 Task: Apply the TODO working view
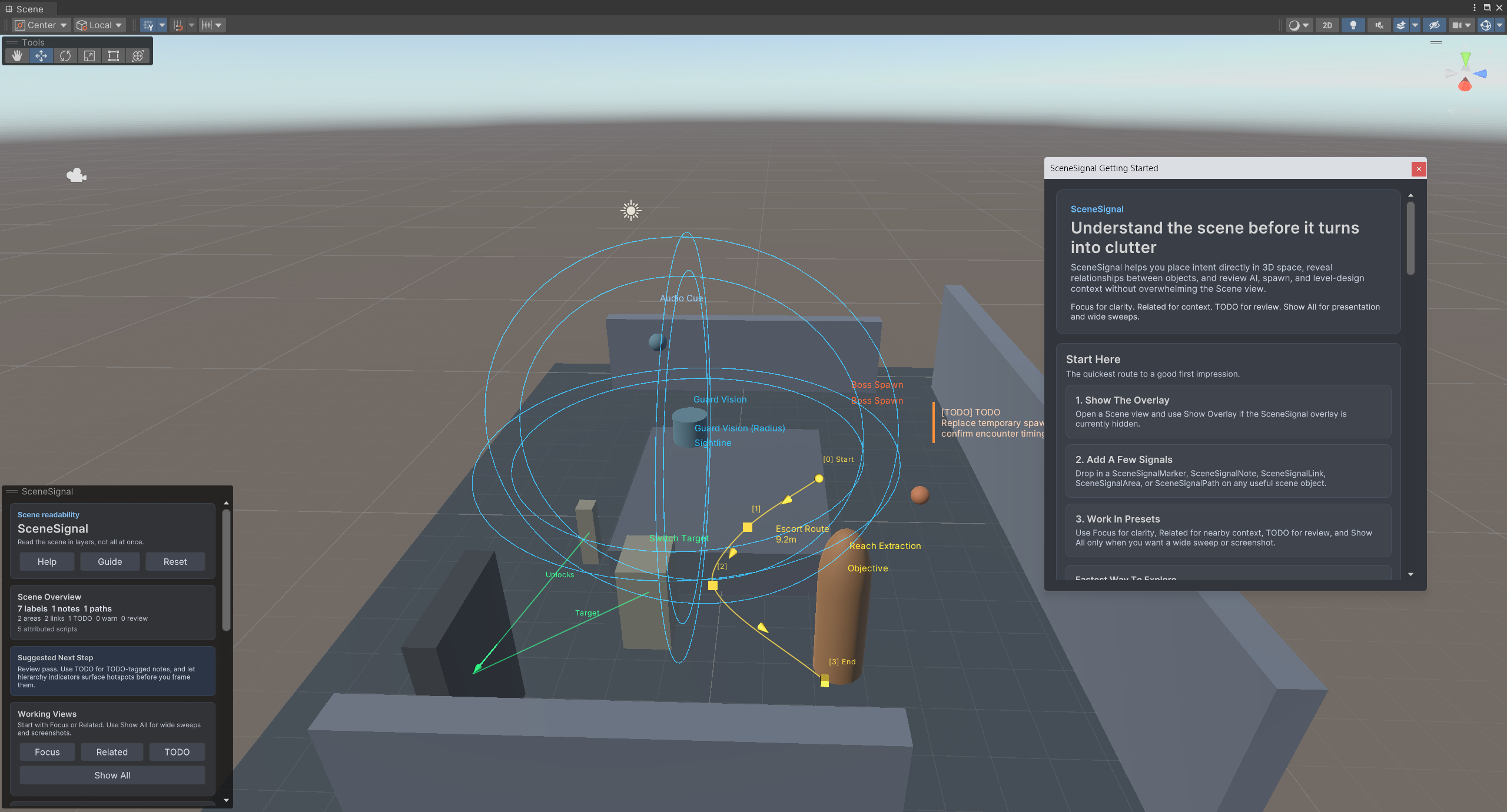pyautogui.click(x=177, y=752)
